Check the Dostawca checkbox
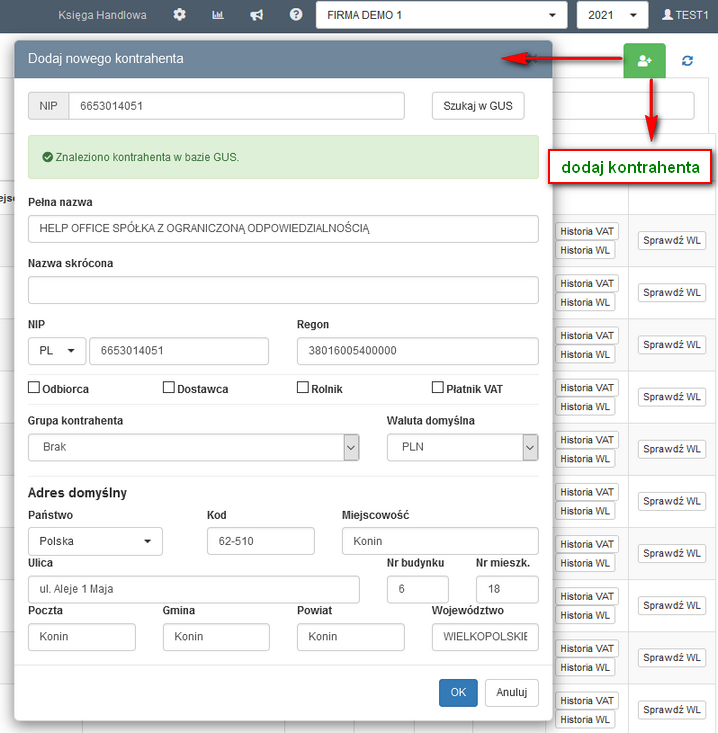 [x=168, y=388]
